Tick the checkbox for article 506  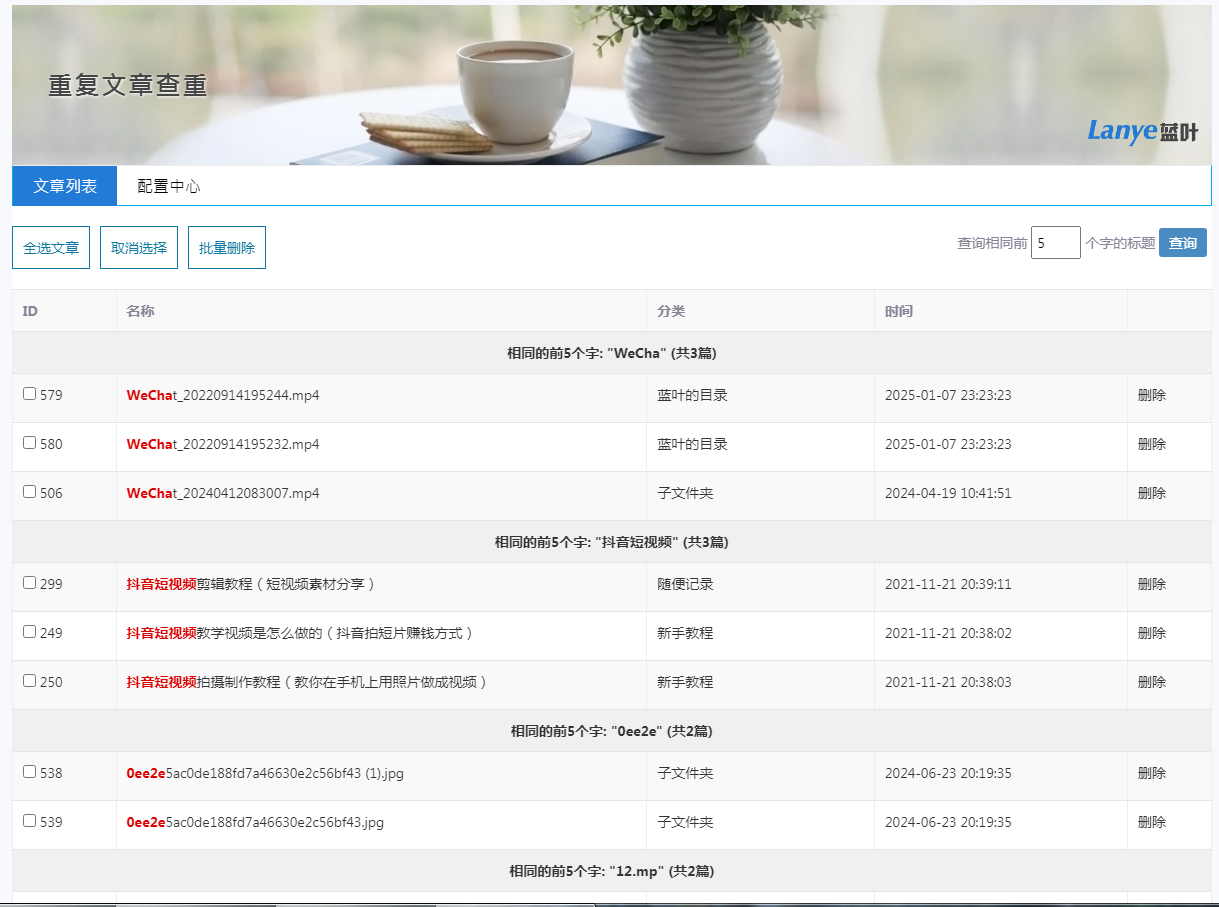[x=29, y=492]
